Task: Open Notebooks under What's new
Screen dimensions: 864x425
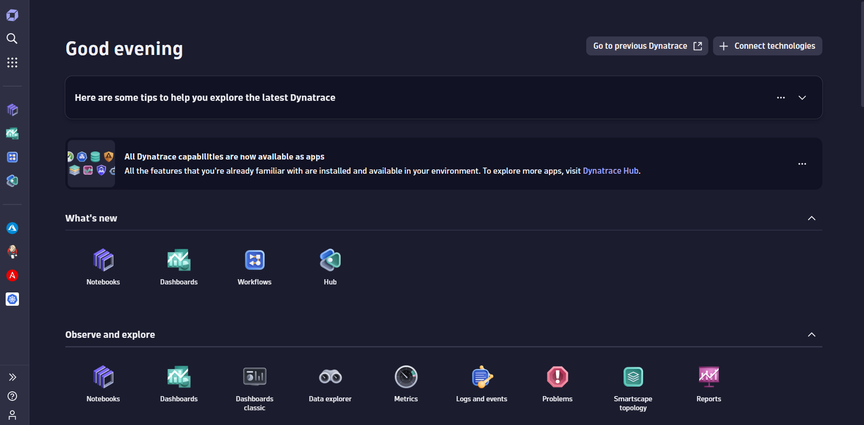Action: (103, 267)
